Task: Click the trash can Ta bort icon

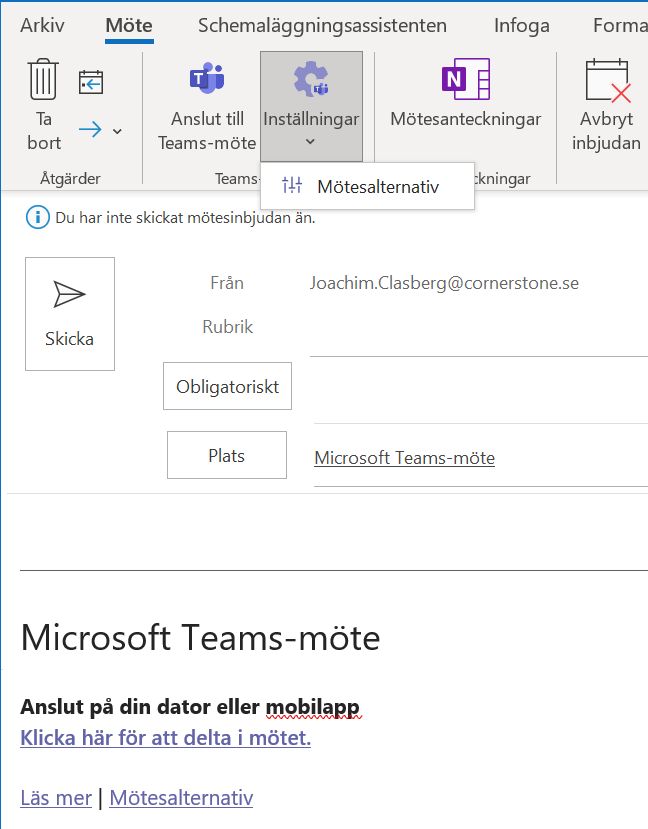Action: [x=43, y=80]
